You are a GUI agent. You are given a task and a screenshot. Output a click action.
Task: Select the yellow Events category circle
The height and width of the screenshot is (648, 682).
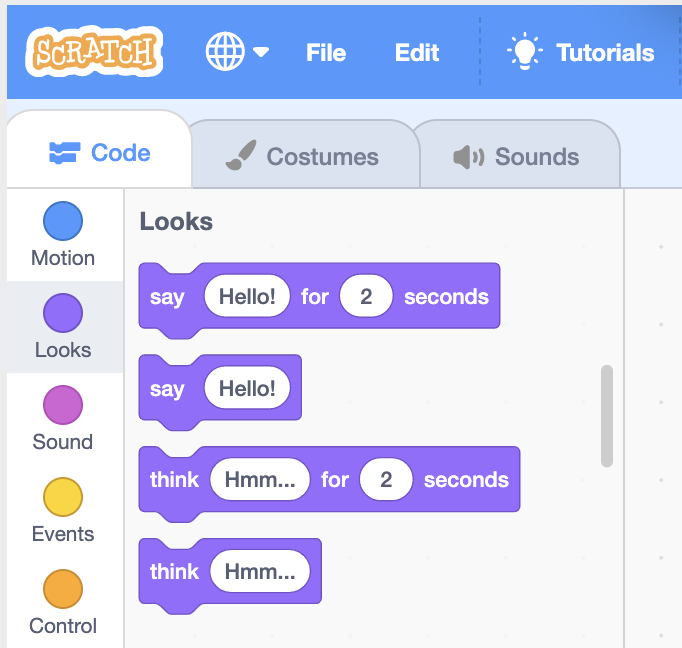tap(63, 497)
